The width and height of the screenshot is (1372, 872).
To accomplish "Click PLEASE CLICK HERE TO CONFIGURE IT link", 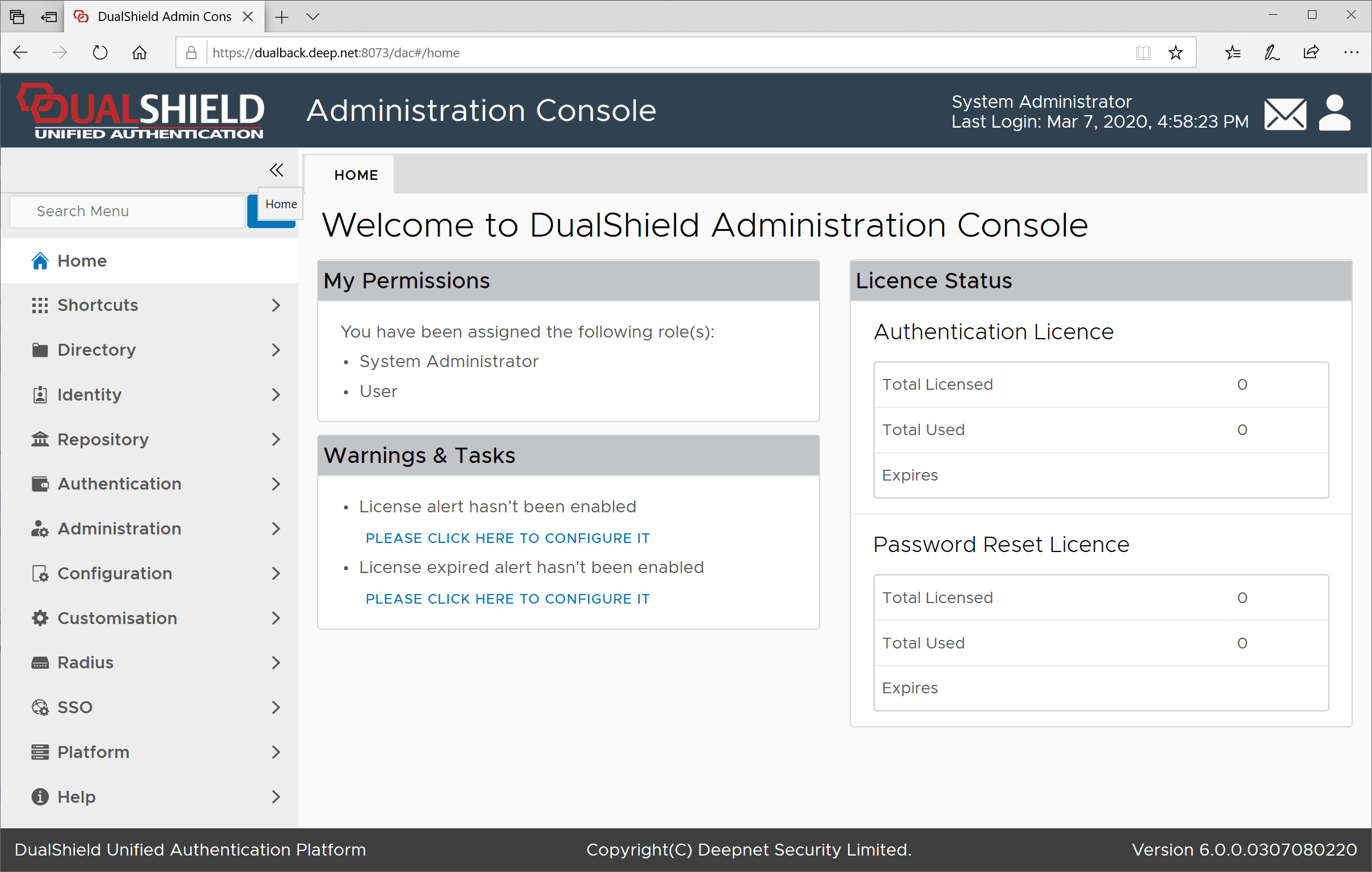I will [506, 537].
